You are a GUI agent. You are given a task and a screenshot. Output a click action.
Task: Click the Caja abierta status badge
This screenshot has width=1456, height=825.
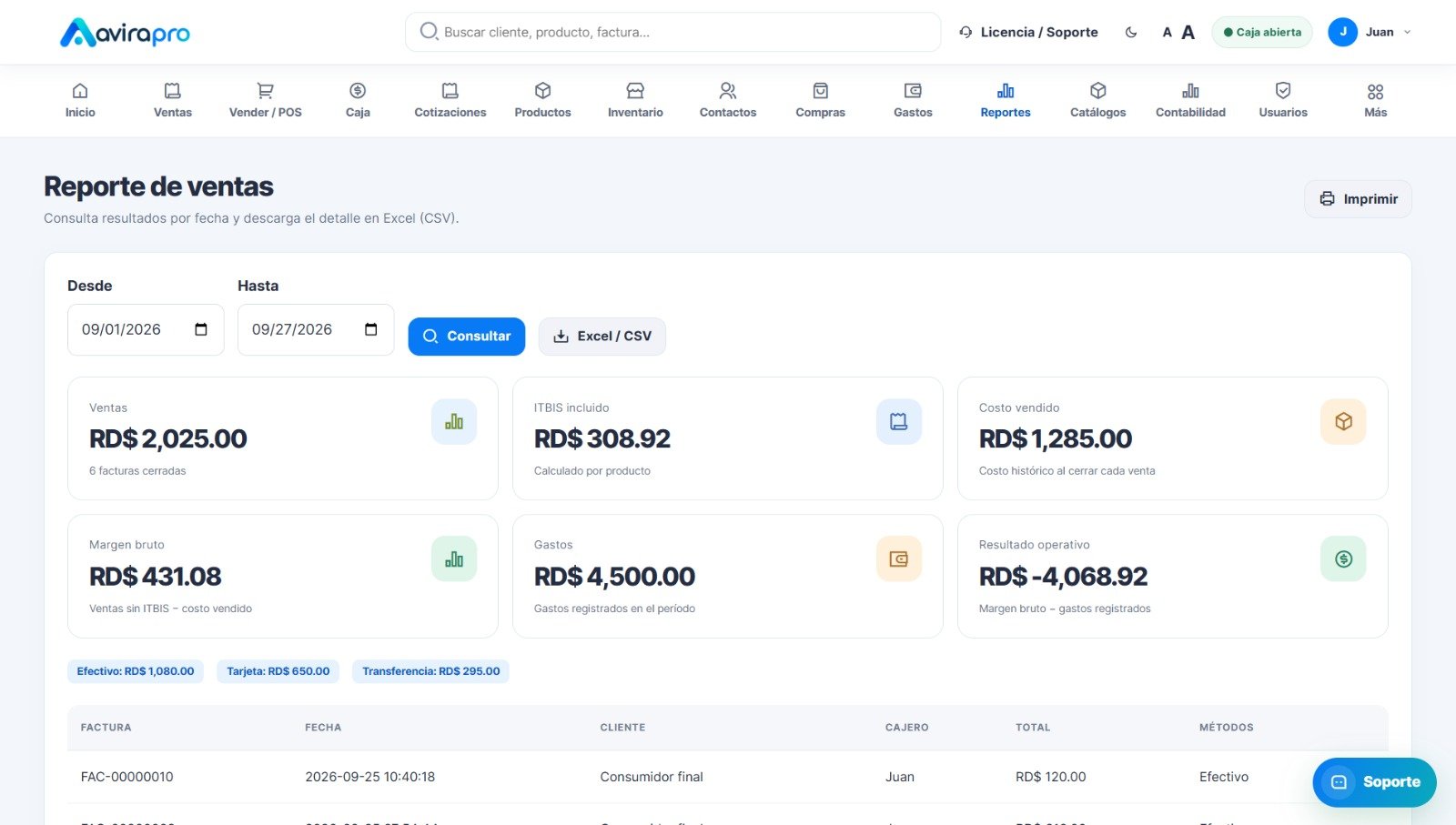point(1262,32)
